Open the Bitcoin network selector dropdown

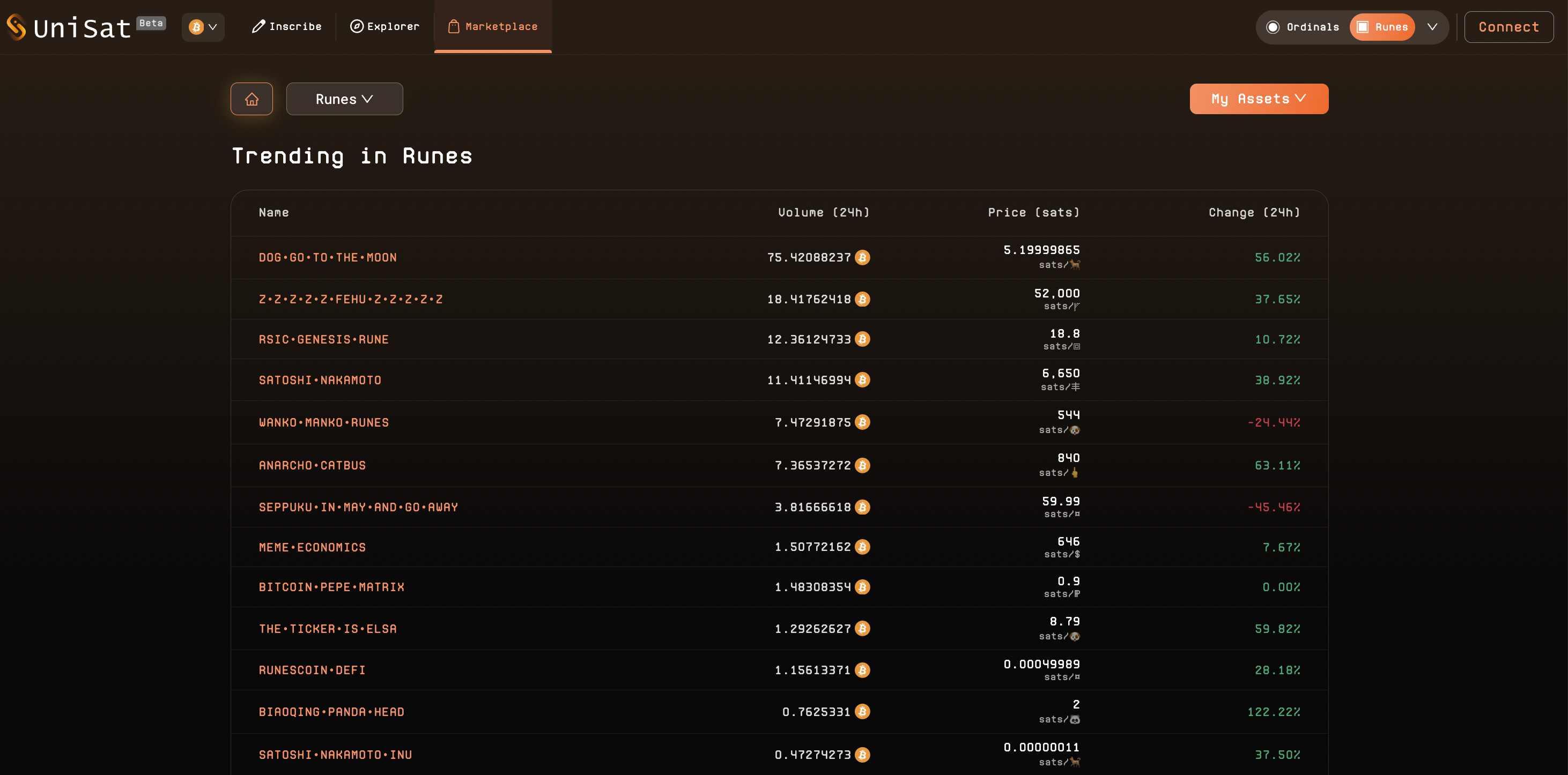tap(203, 27)
